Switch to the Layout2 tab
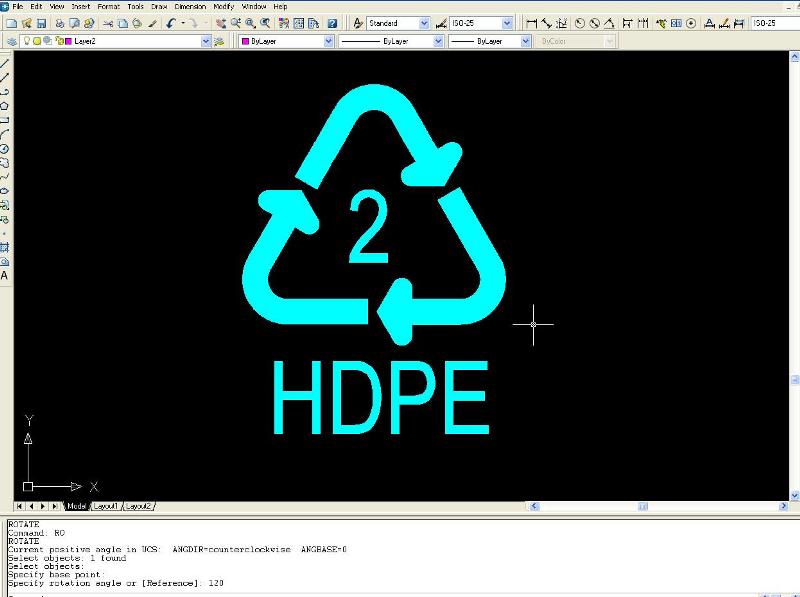 138,506
